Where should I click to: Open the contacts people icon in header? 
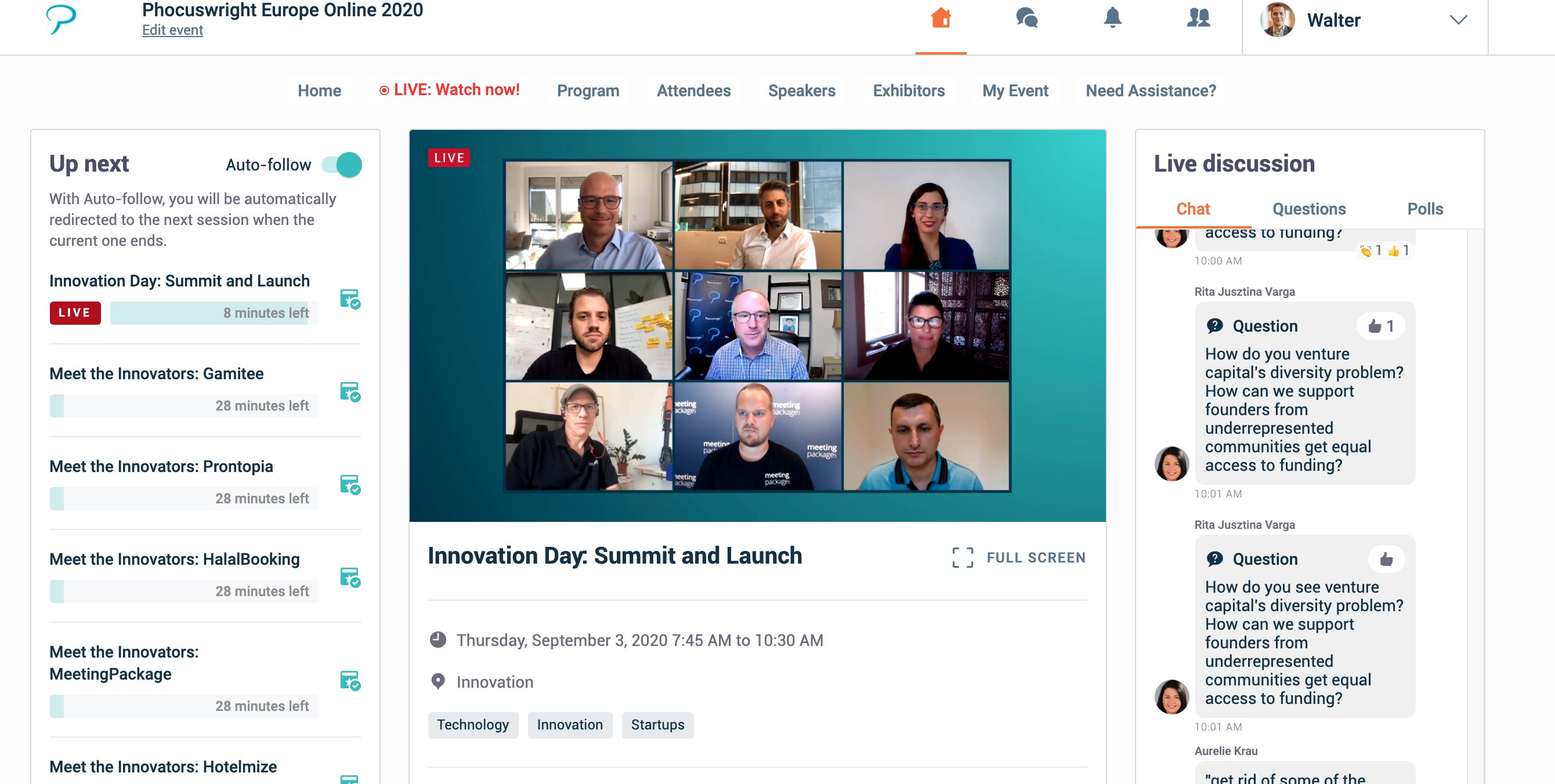[x=1198, y=17]
